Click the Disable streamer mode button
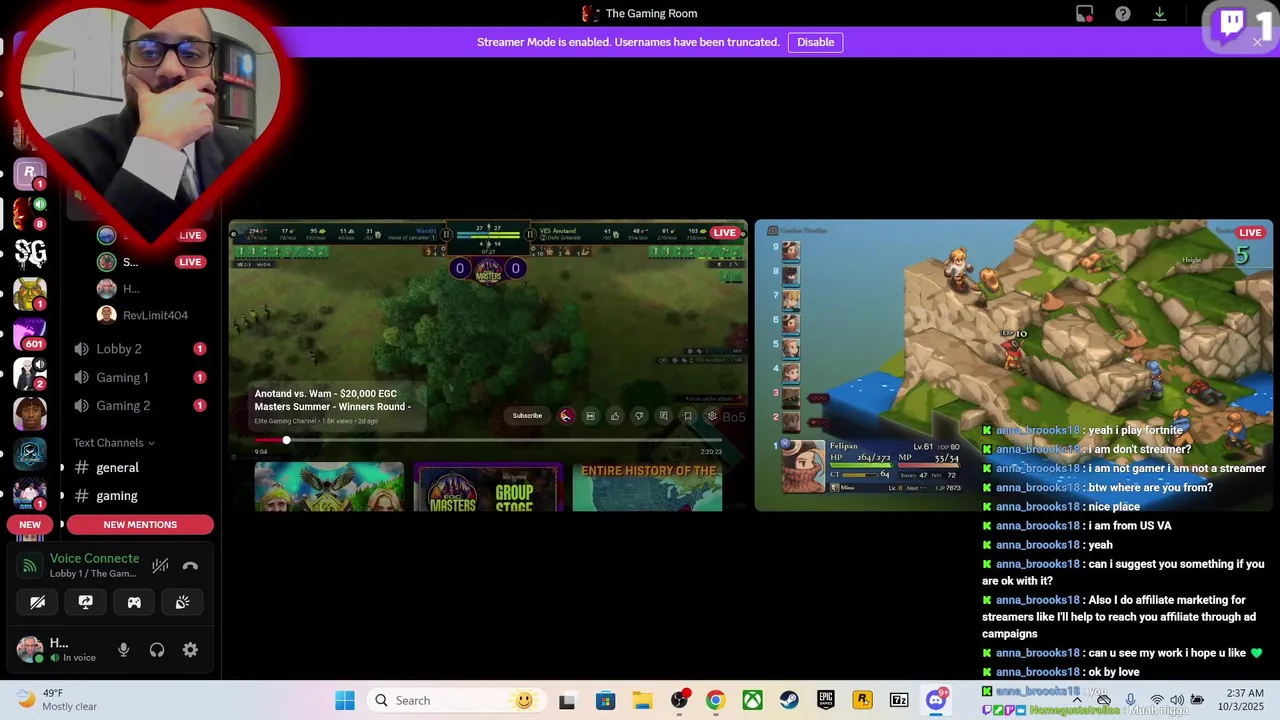1280x720 pixels. click(815, 42)
